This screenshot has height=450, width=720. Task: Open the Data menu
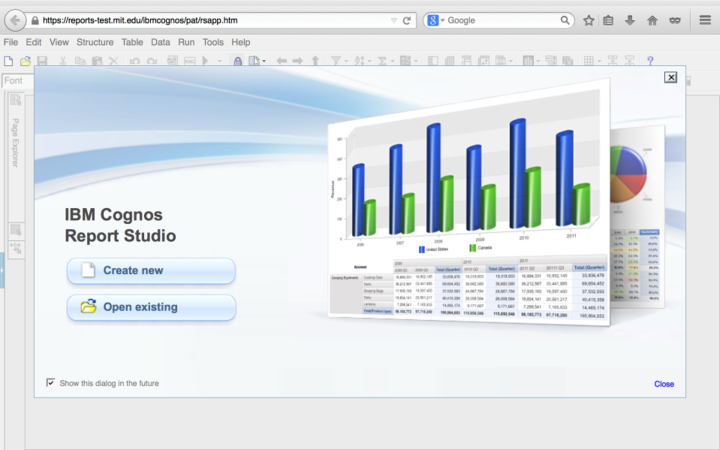pyautogui.click(x=160, y=42)
